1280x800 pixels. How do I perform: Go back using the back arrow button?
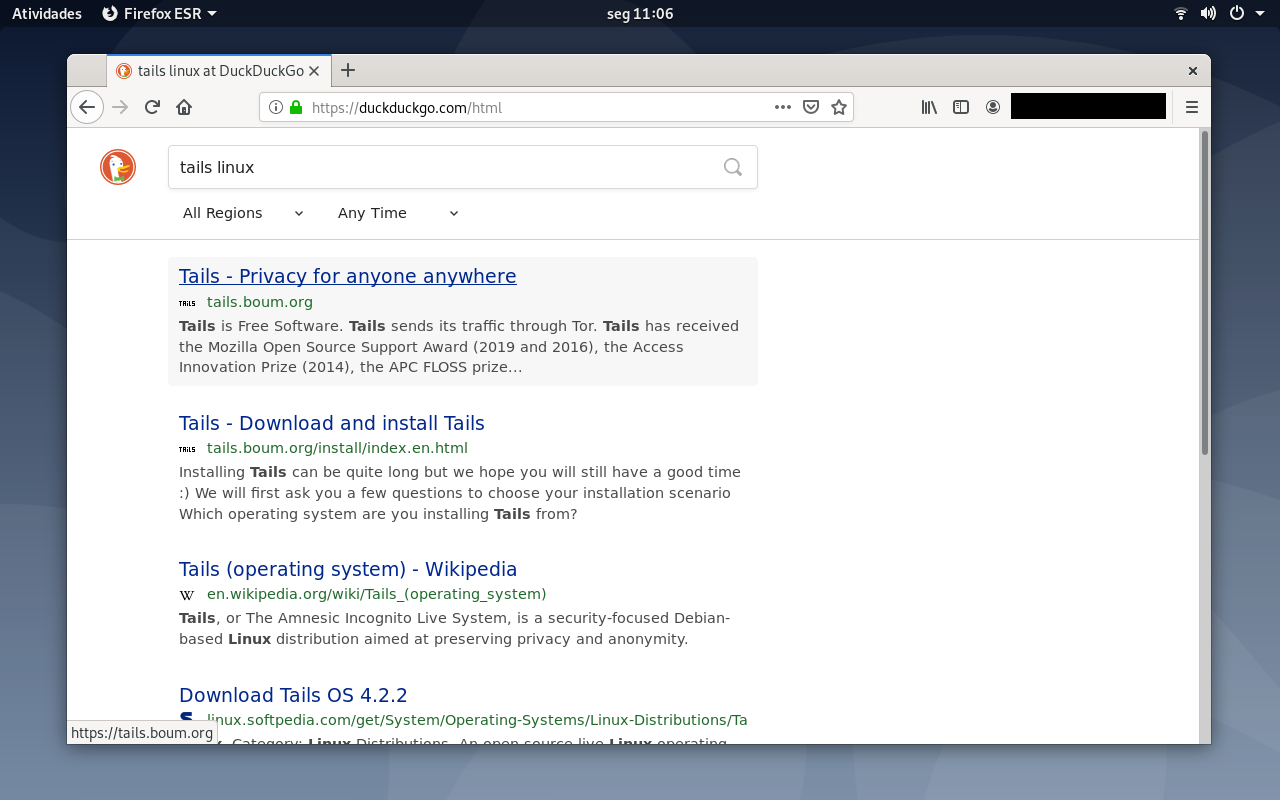pos(87,107)
